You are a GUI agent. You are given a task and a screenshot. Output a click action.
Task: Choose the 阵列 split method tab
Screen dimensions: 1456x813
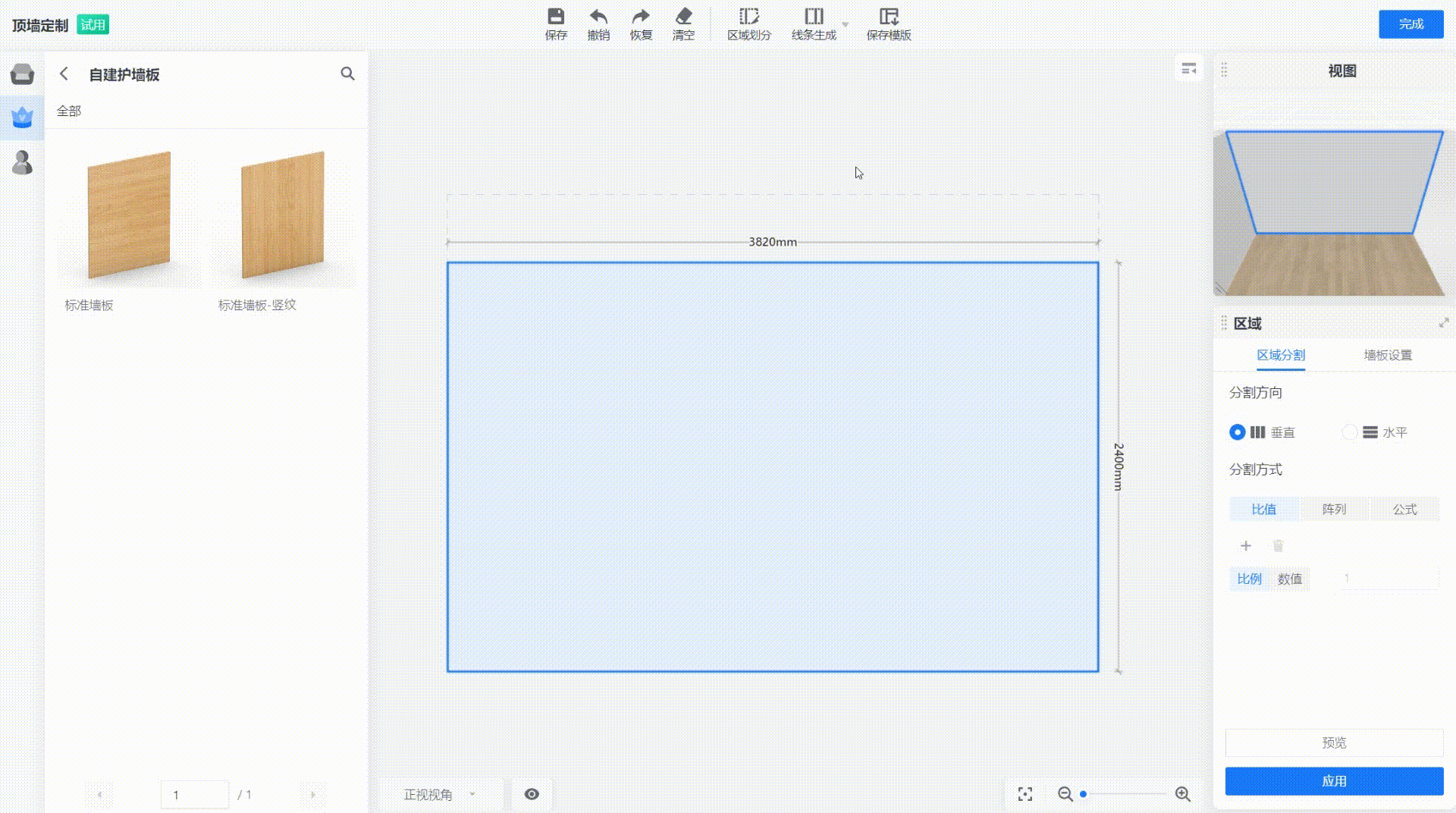[1334, 509]
